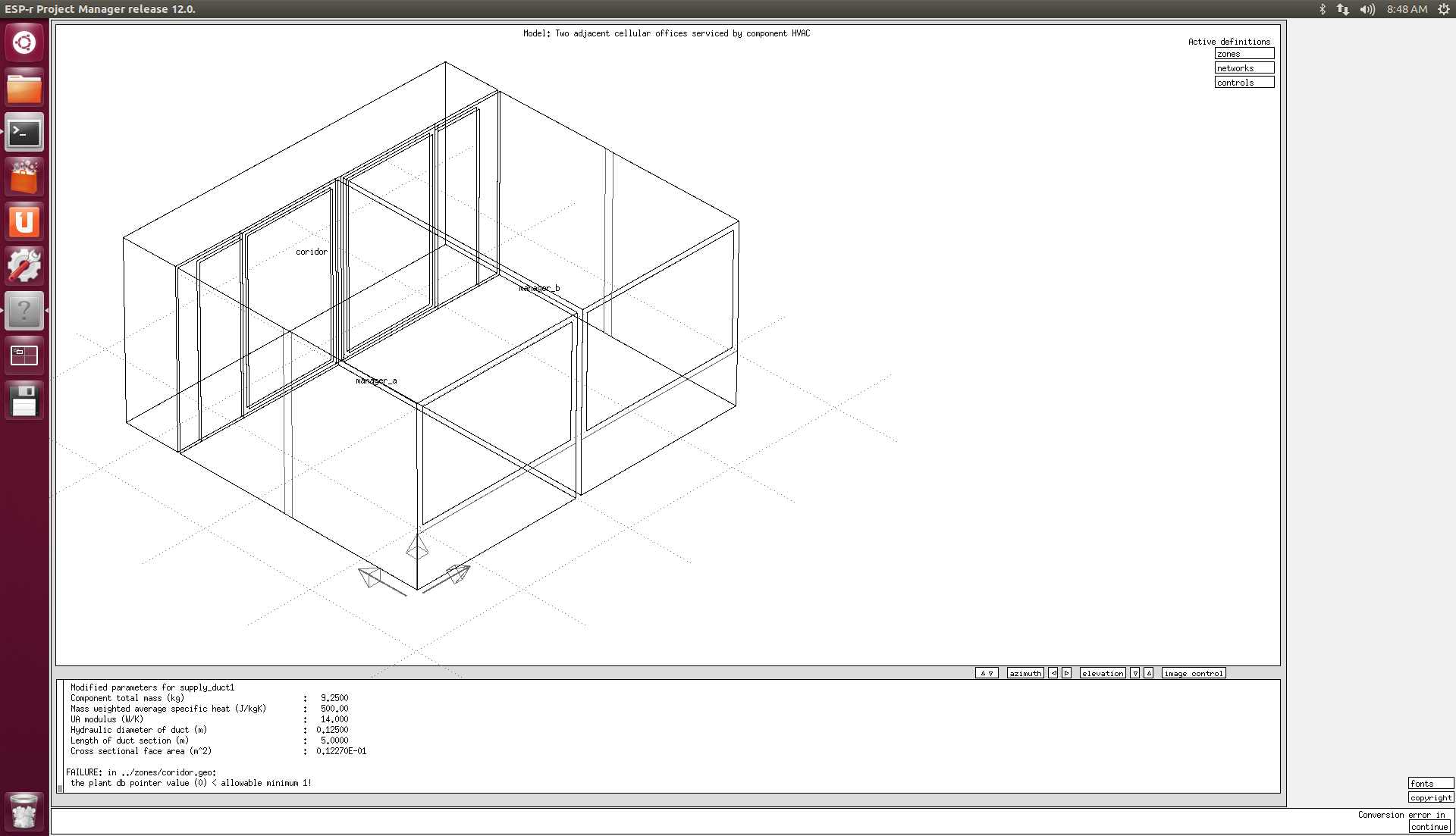The width and height of the screenshot is (1456, 836).
Task: Open the Terminal dock icon
Action: pyautogui.click(x=24, y=133)
